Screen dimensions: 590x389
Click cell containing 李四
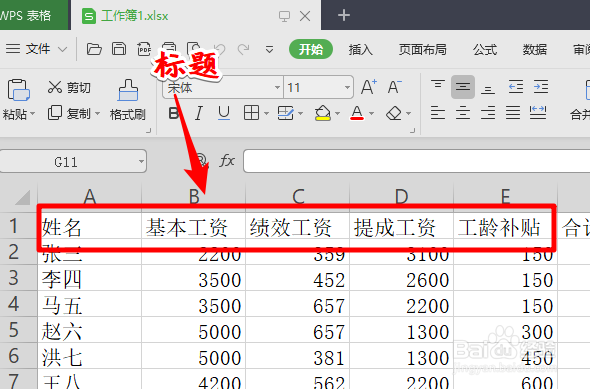[x=90, y=279]
